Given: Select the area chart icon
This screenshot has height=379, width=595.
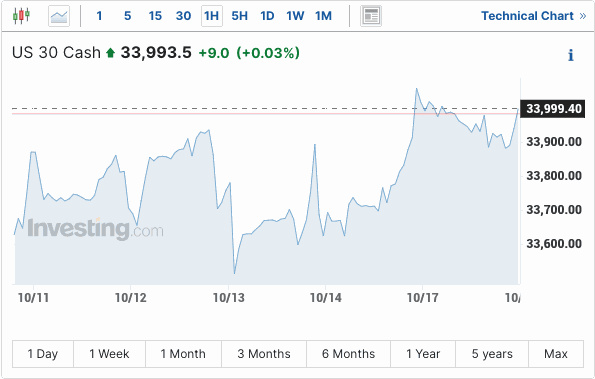Looking at the screenshot, I should [x=59, y=16].
